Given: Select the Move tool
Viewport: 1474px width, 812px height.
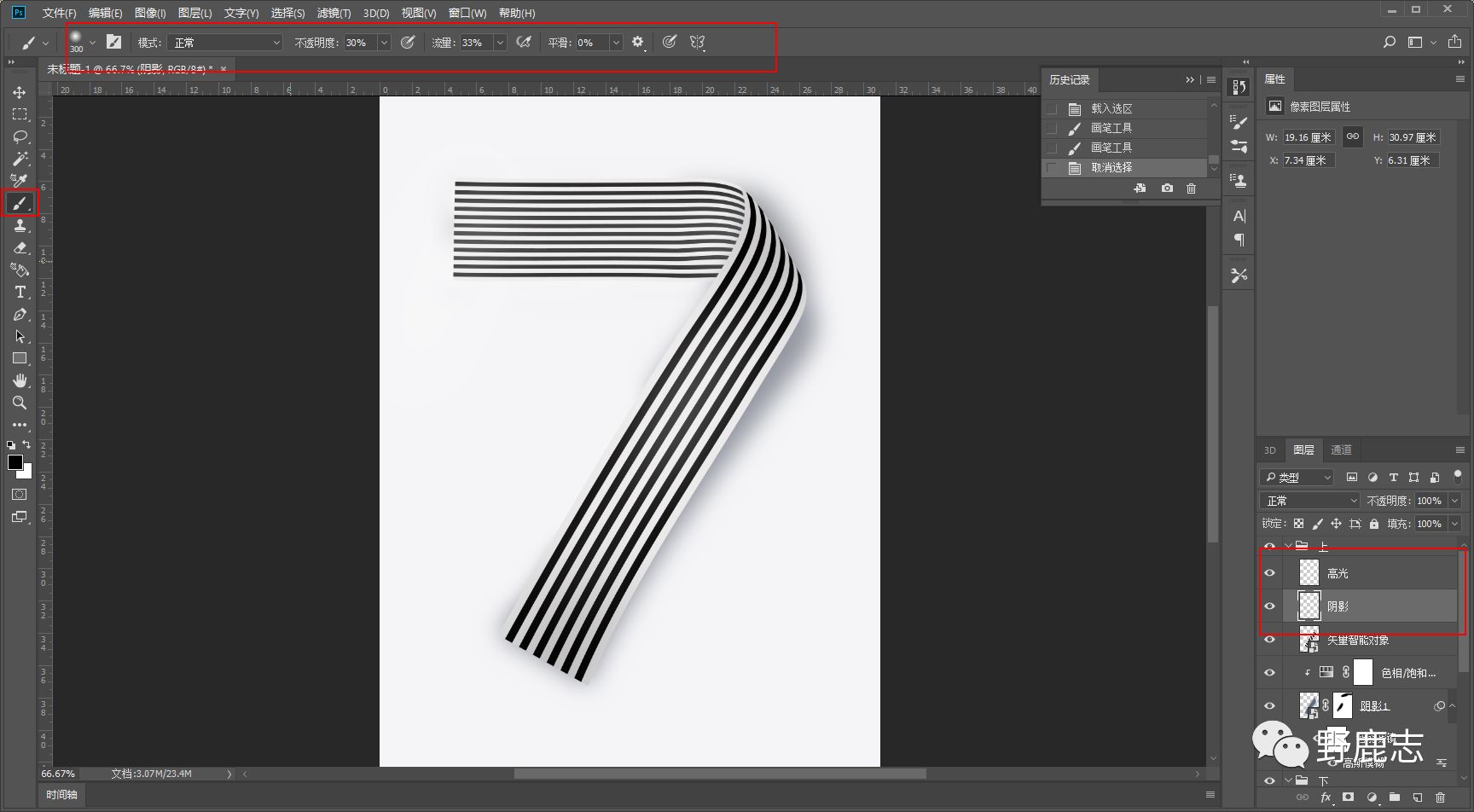Looking at the screenshot, I should click(x=20, y=92).
